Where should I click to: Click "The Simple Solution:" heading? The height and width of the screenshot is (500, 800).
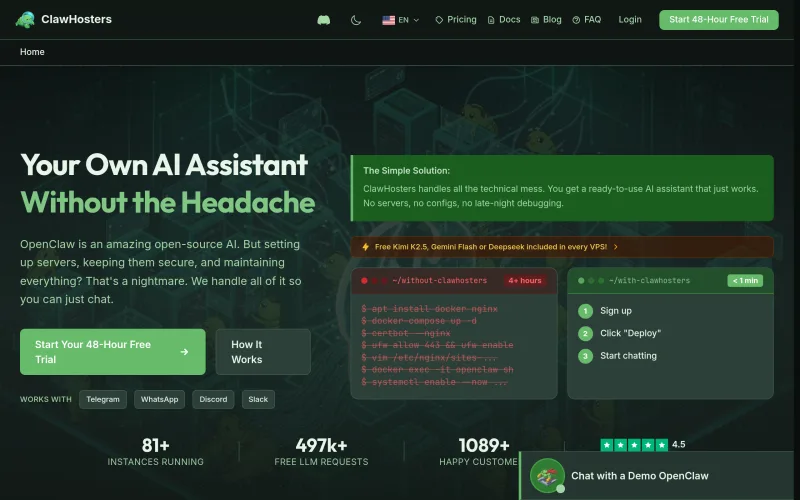point(407,171)
